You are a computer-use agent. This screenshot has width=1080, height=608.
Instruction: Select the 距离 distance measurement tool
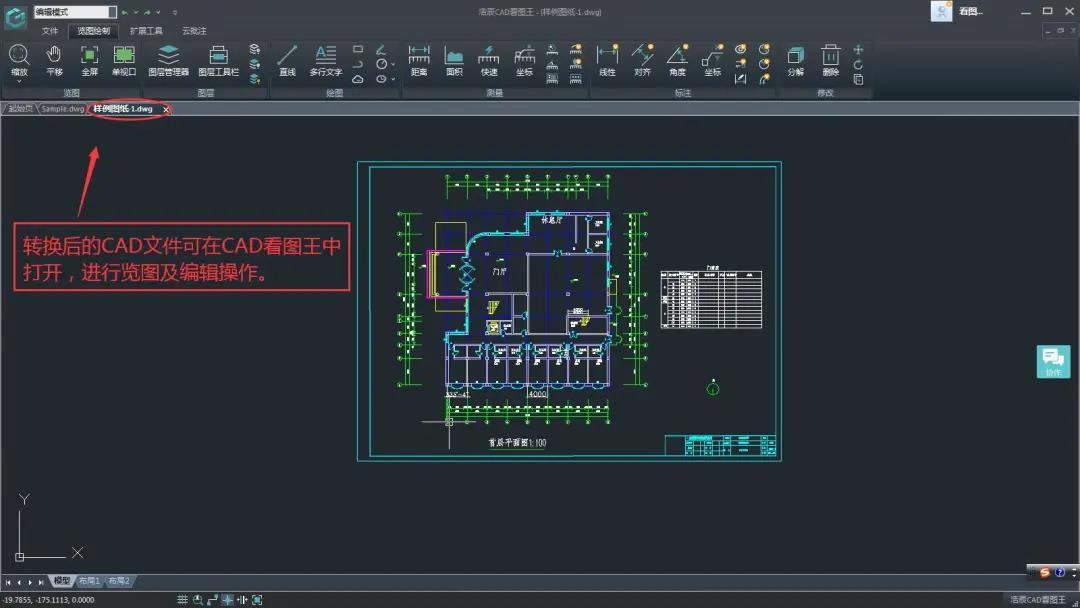click(417, 60)
